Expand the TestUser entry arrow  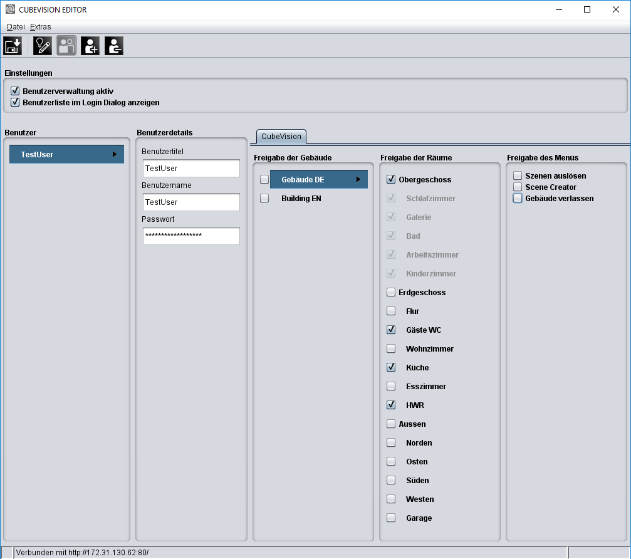[115, 154]
